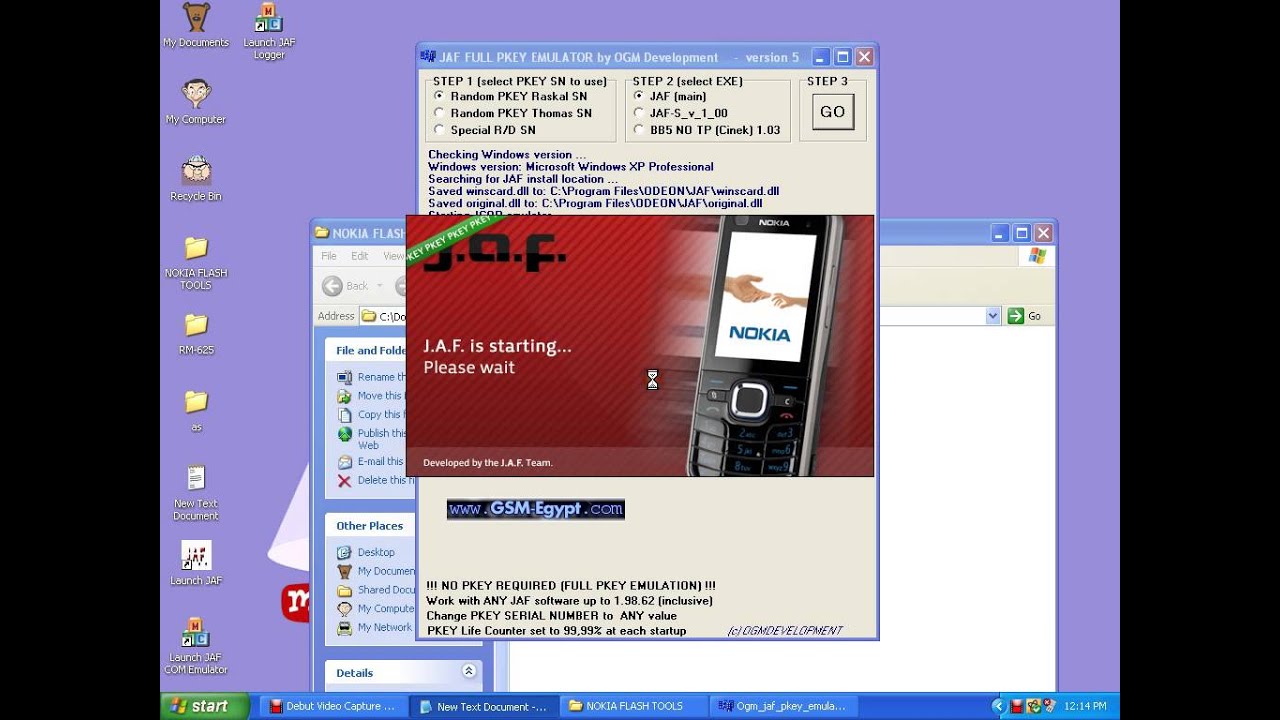Click the E-mail this file task
The height and width of the screenshot is (720, 1280).
coord(380,461)
